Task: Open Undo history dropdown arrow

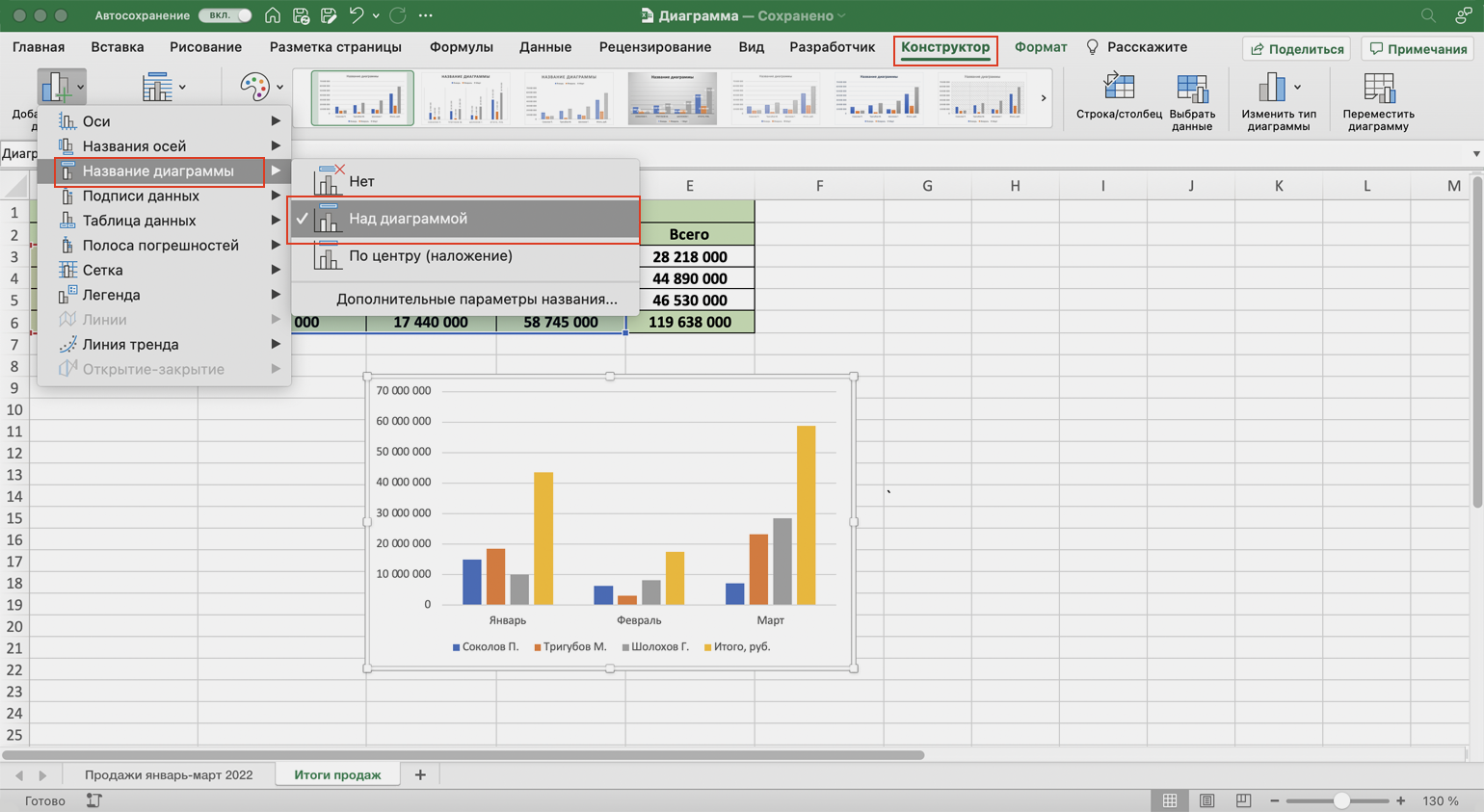Action: click(376, 15)
